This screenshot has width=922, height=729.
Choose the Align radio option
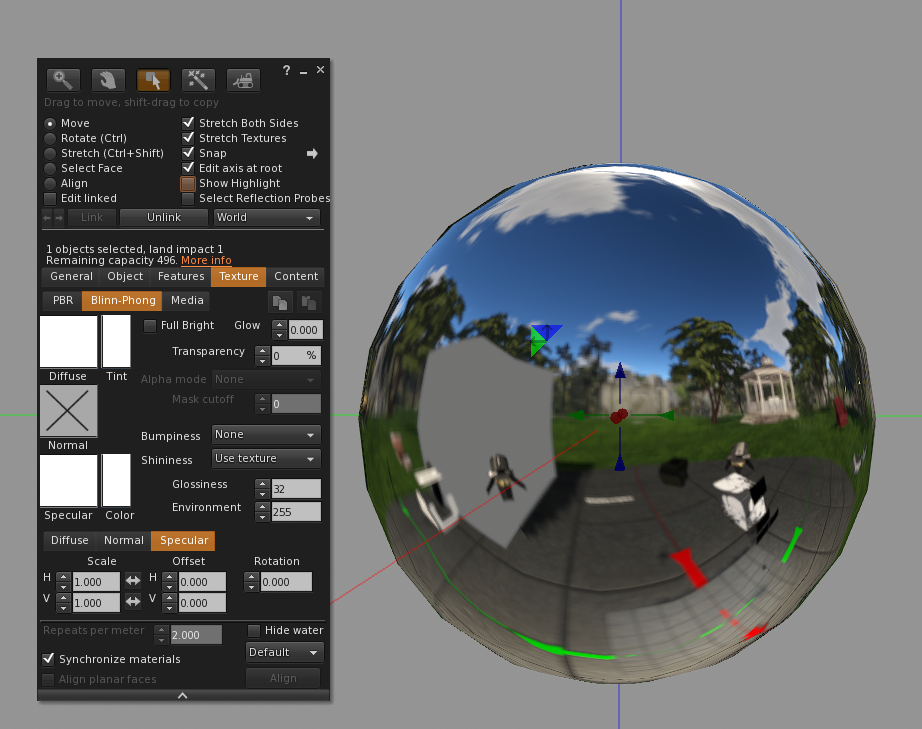pos(50,183)
